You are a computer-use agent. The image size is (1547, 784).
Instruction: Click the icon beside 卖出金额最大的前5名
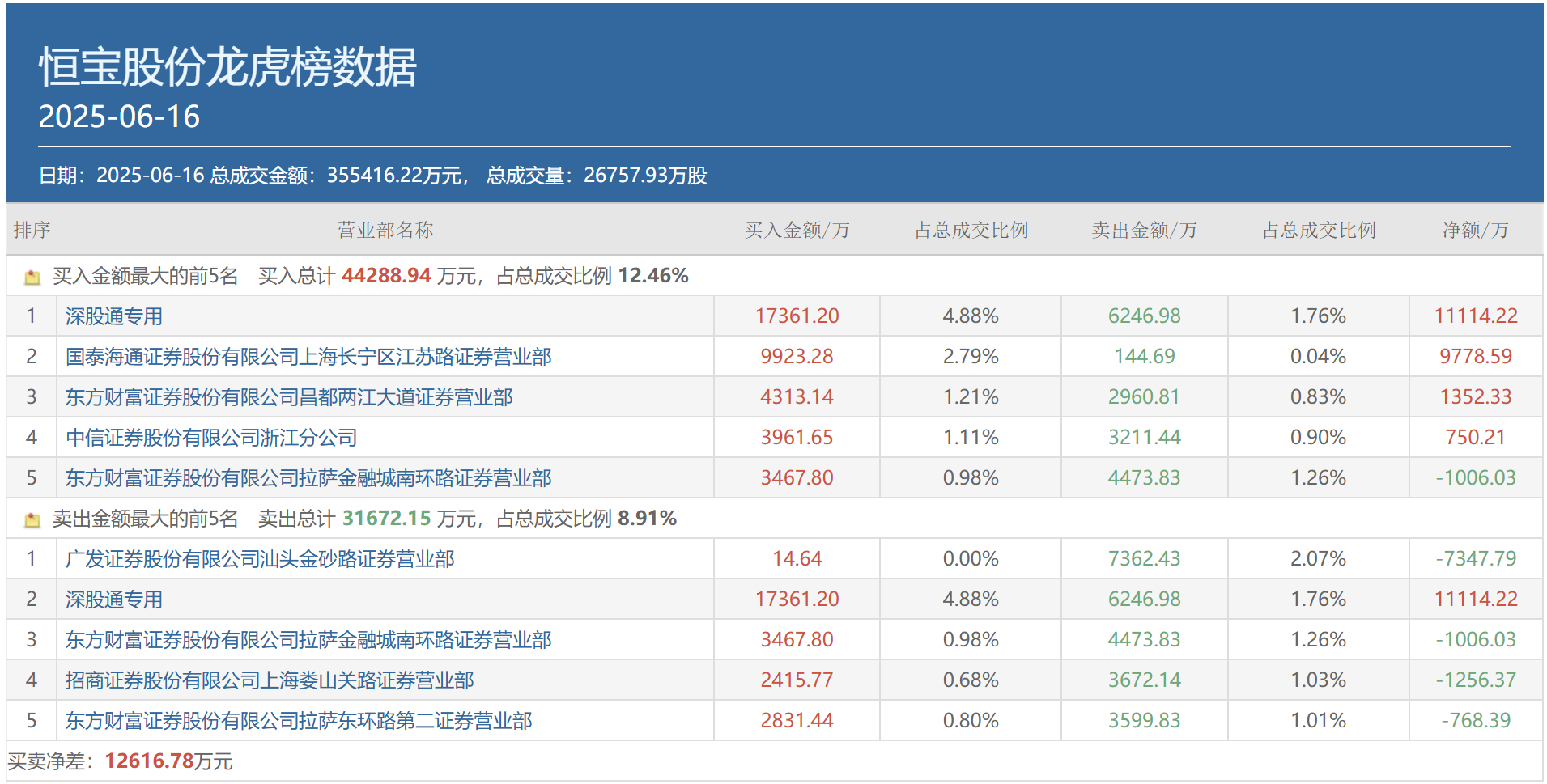[x=32, y=520]
